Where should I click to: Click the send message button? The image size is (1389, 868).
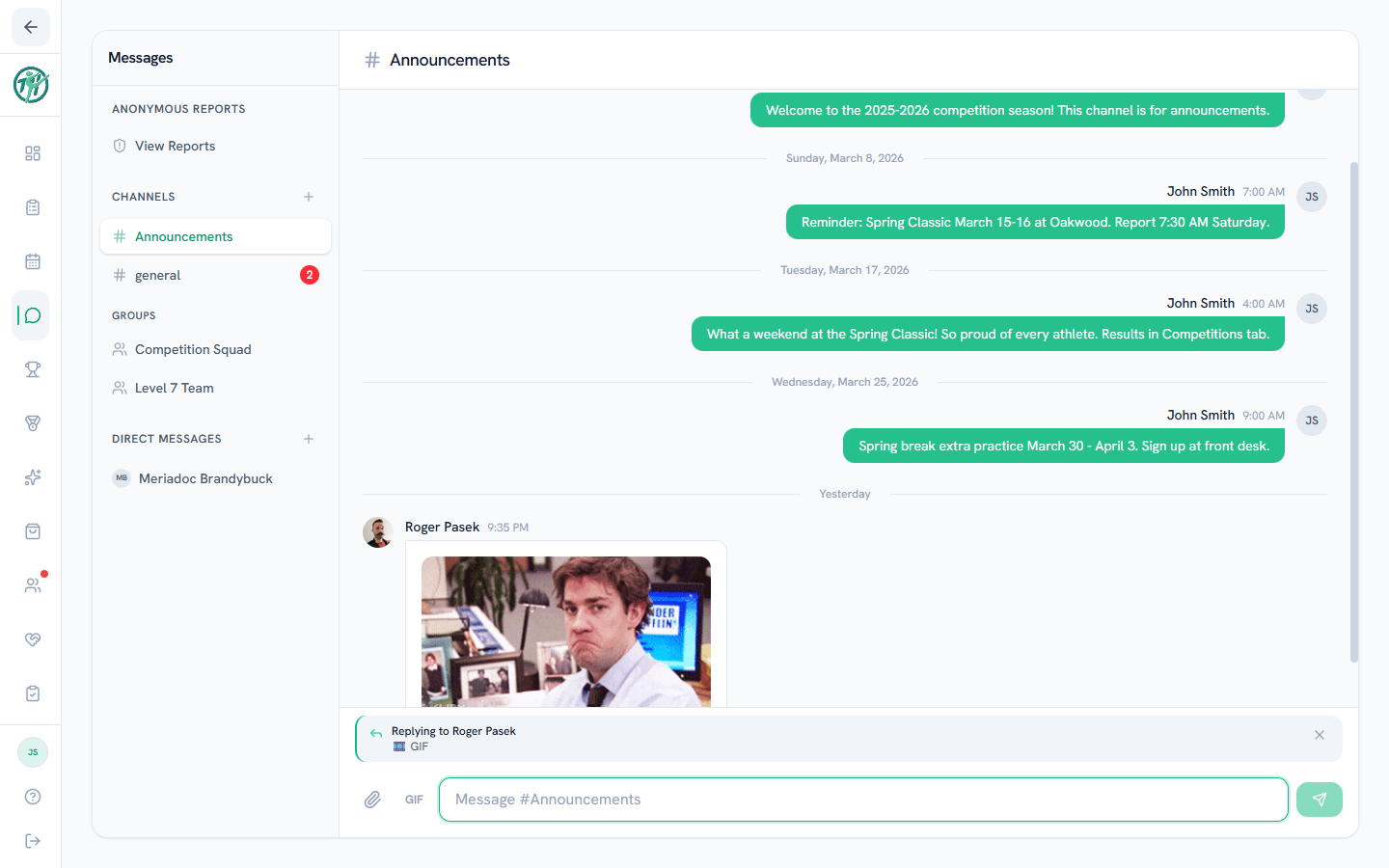click(x=1320, y=800)
